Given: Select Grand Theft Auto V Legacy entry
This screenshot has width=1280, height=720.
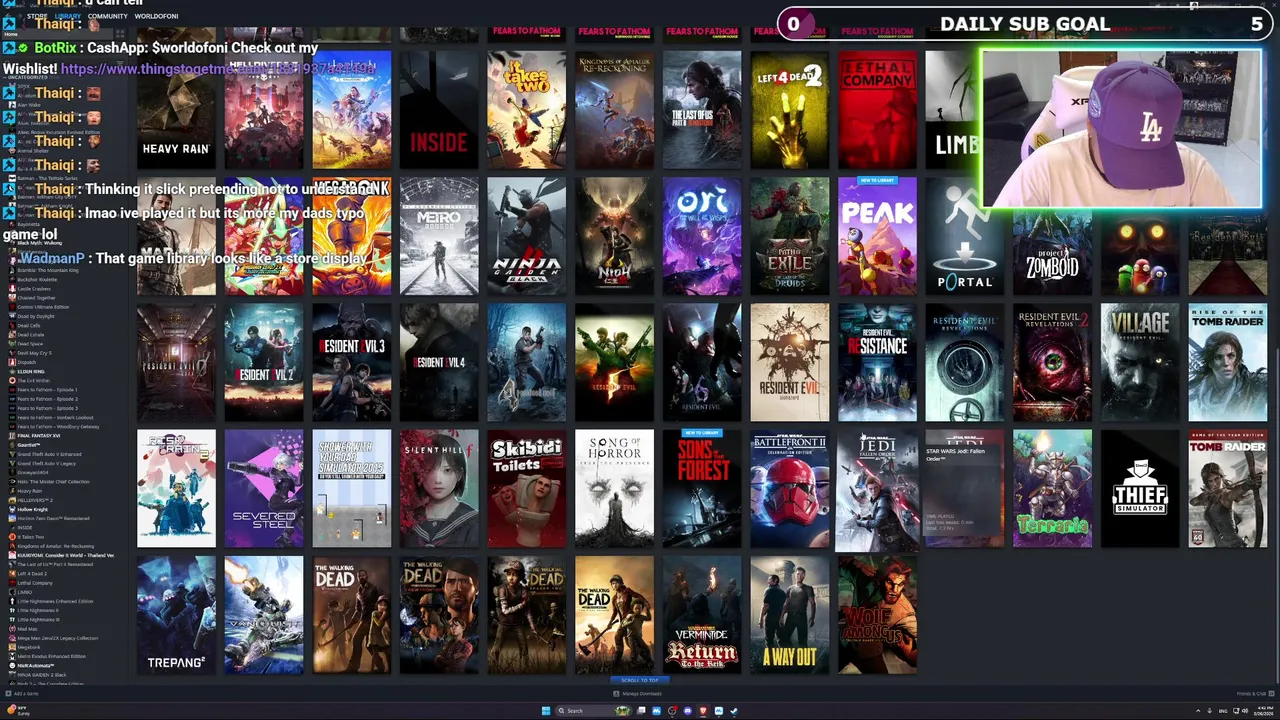Looking at the screenshot, I should pyautogui.click(x=46, y=463).
